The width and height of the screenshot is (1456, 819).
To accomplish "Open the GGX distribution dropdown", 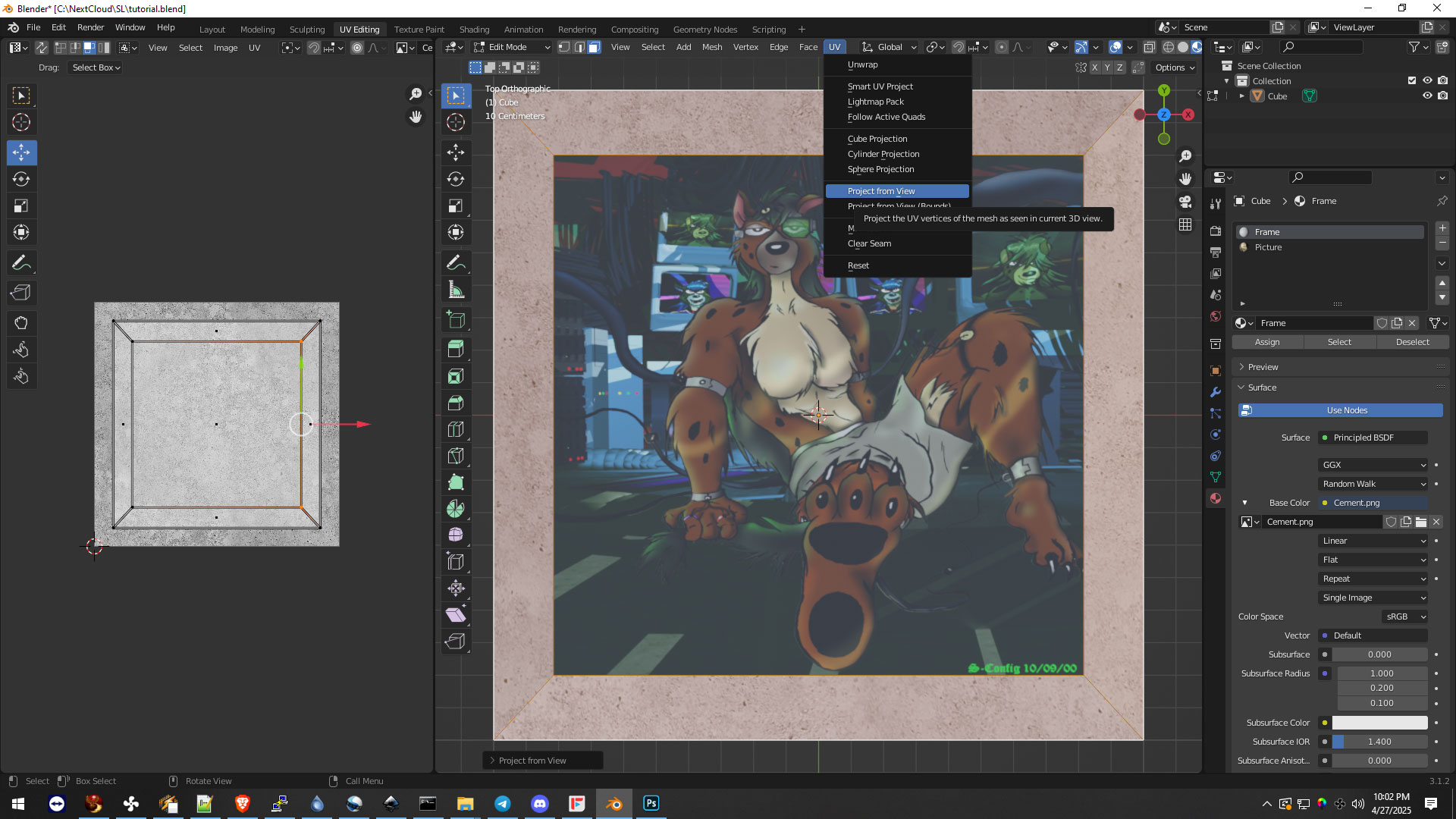I will (1373, 465).
